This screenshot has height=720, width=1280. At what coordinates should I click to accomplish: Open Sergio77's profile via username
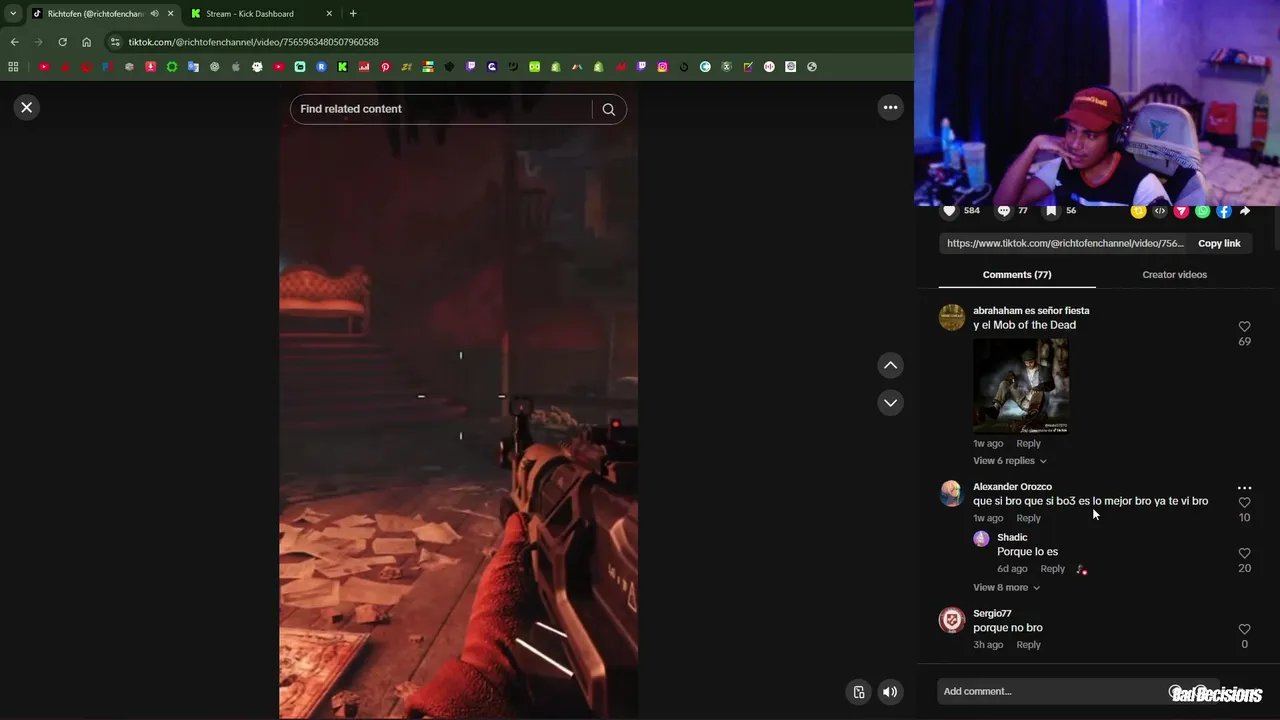992,613
